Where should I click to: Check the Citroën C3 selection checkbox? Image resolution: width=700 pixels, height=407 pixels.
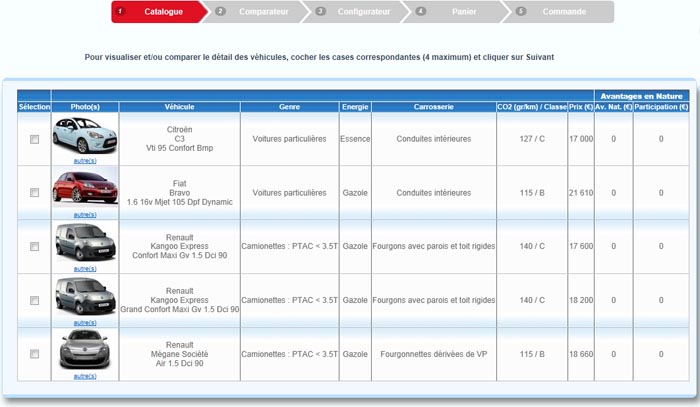[x=34, y=139]
